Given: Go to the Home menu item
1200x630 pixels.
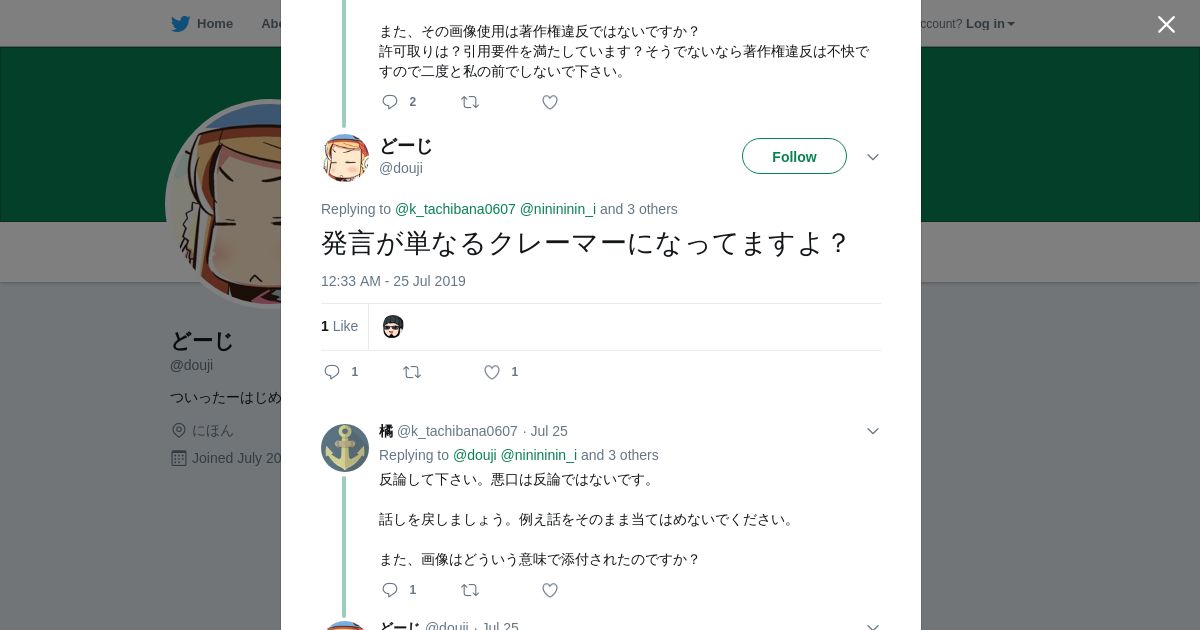Looking at the screenshot, I should click(214, 24).
